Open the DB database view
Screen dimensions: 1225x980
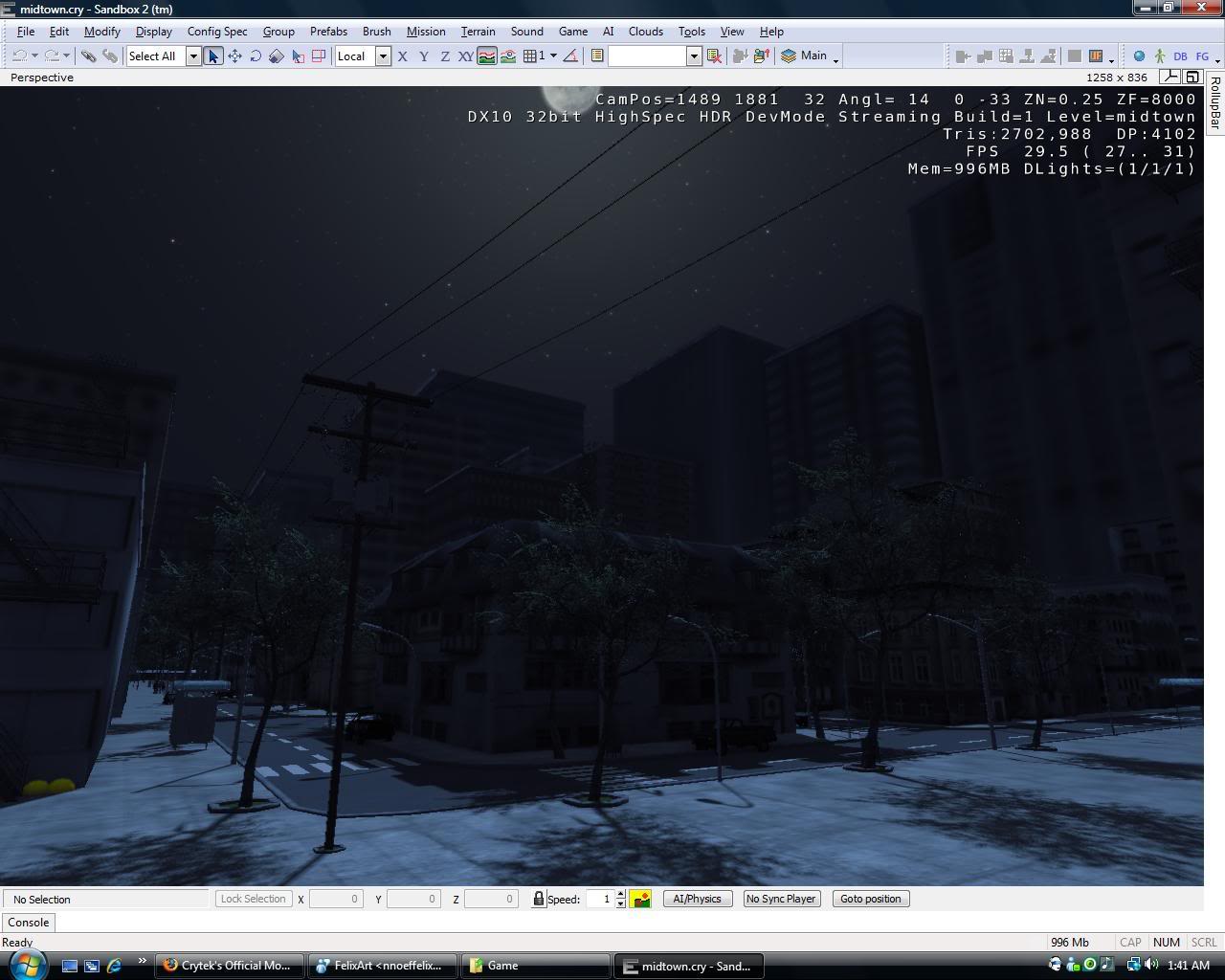[x=1180, y=56]
